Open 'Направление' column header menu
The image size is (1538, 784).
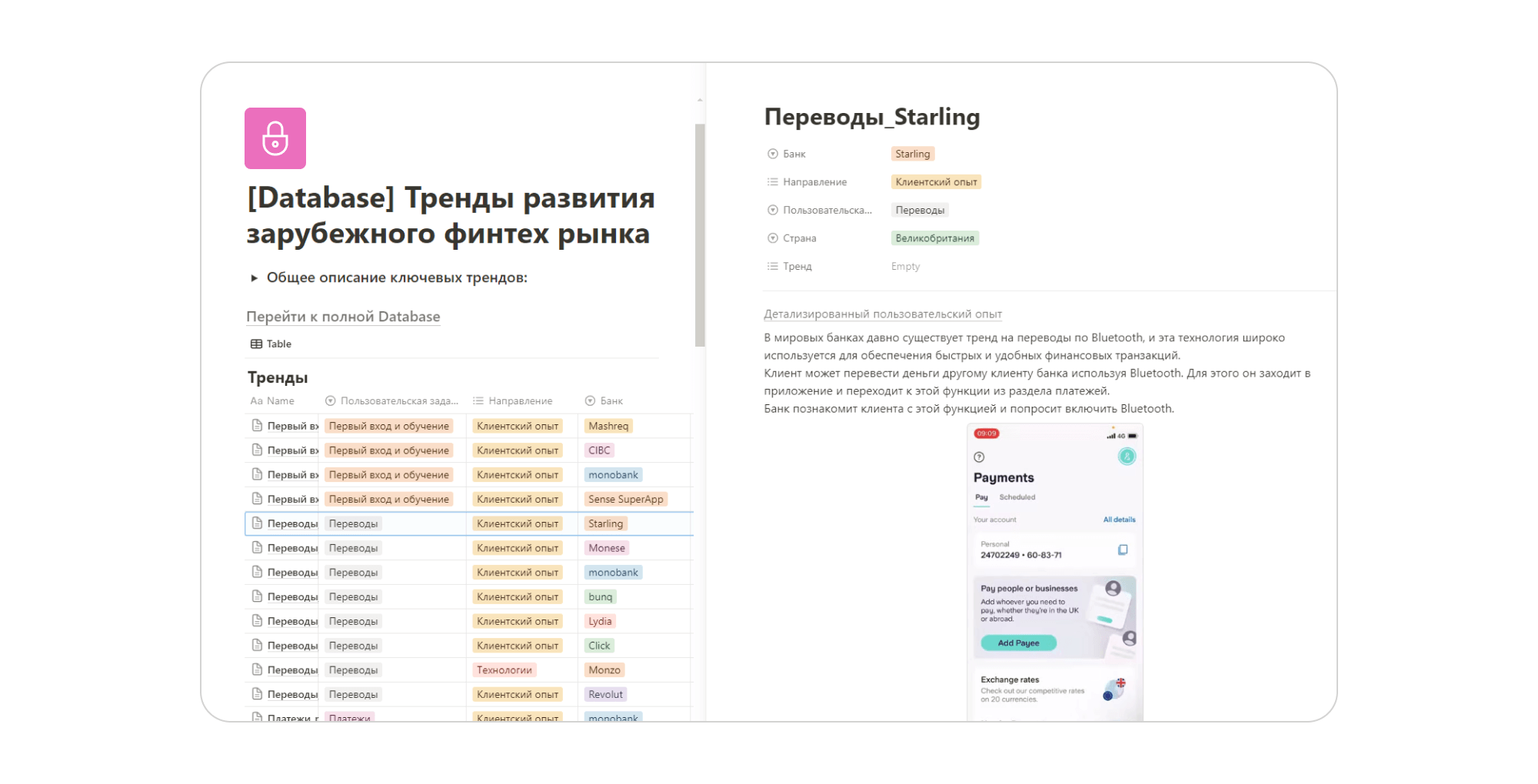[512, 401]
